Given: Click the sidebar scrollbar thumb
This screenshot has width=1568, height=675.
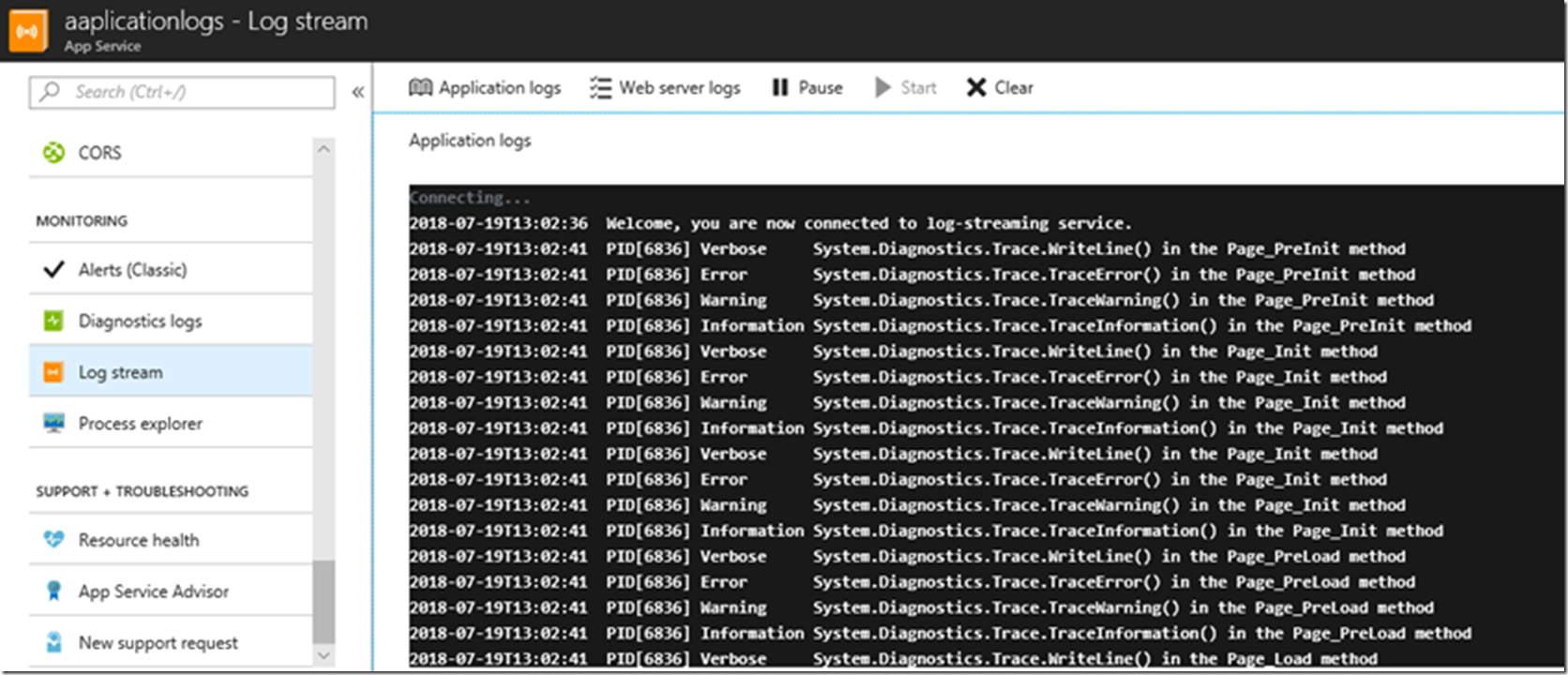Looking at the screenshot, I should tap(324, 602).
